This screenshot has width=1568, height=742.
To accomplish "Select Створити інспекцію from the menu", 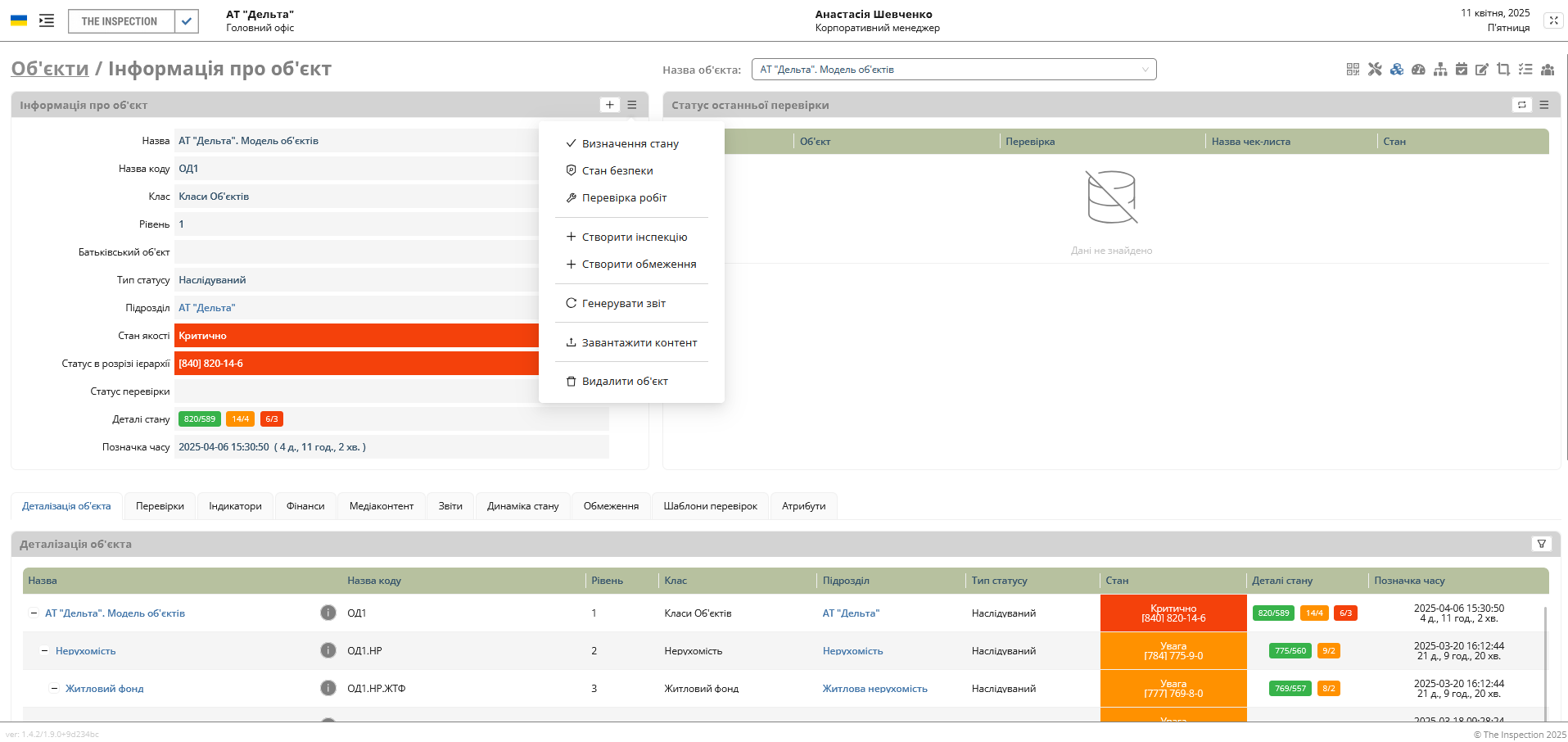I will [x=634, y=237].
